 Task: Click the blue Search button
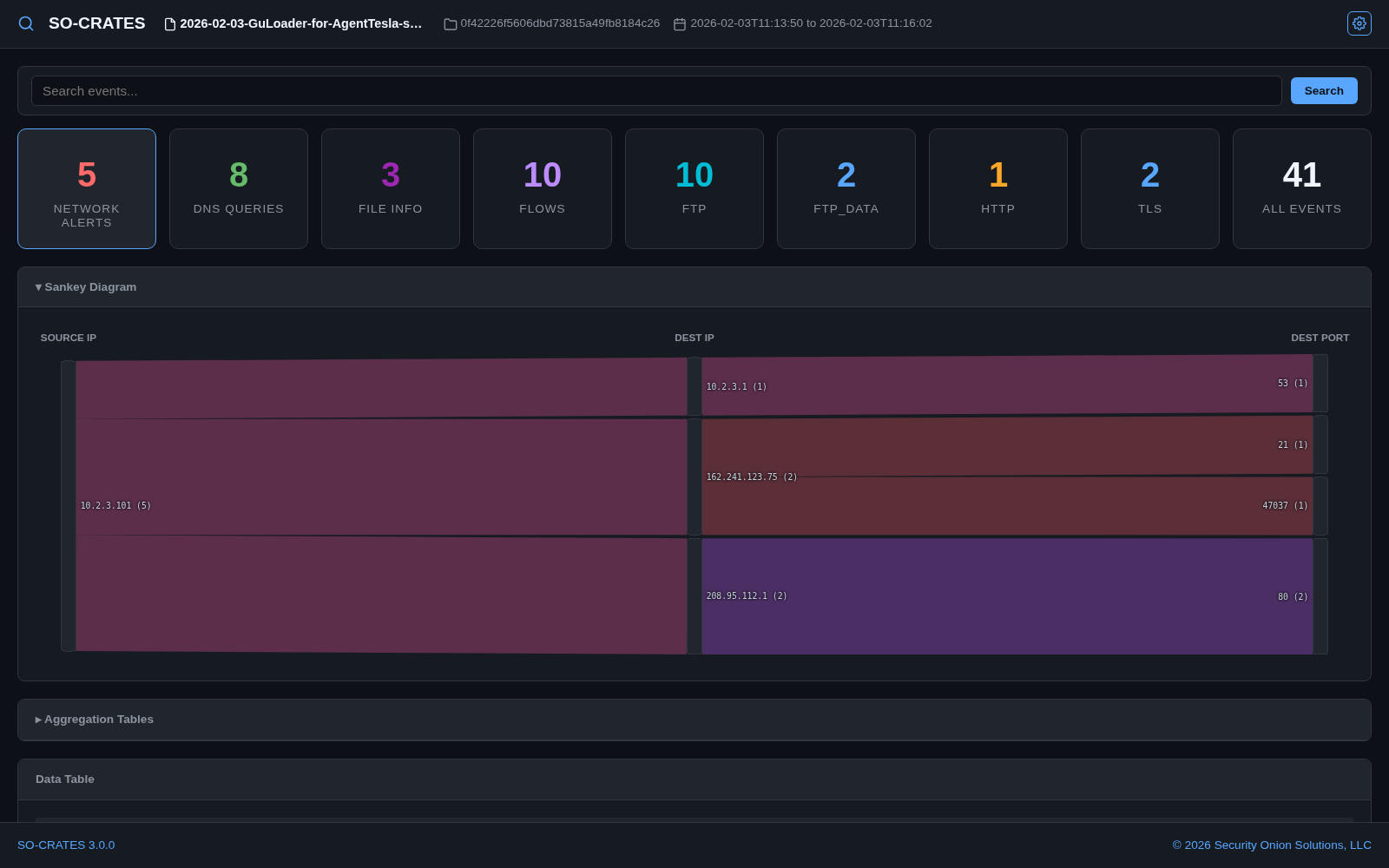1324,91
